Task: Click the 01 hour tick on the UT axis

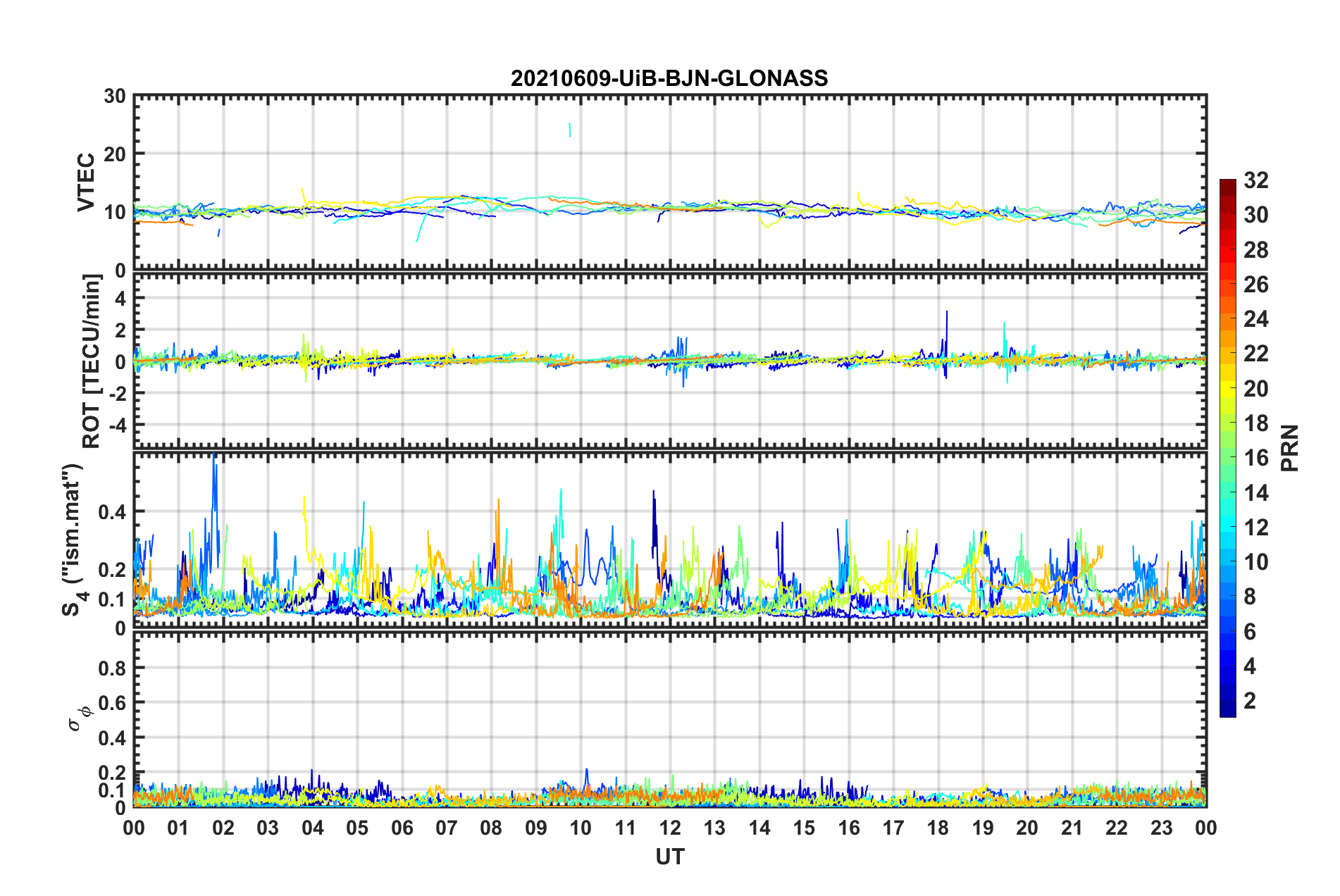Action: point(178,828)
